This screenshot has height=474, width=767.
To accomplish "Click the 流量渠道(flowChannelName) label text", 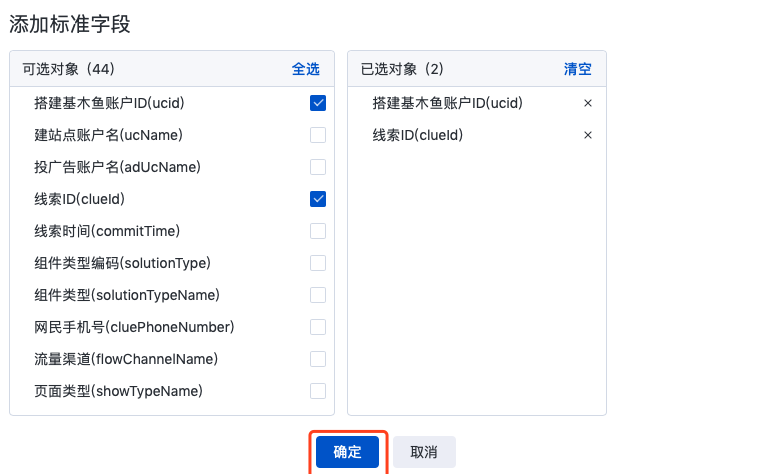I will click(x=126, y=359).
